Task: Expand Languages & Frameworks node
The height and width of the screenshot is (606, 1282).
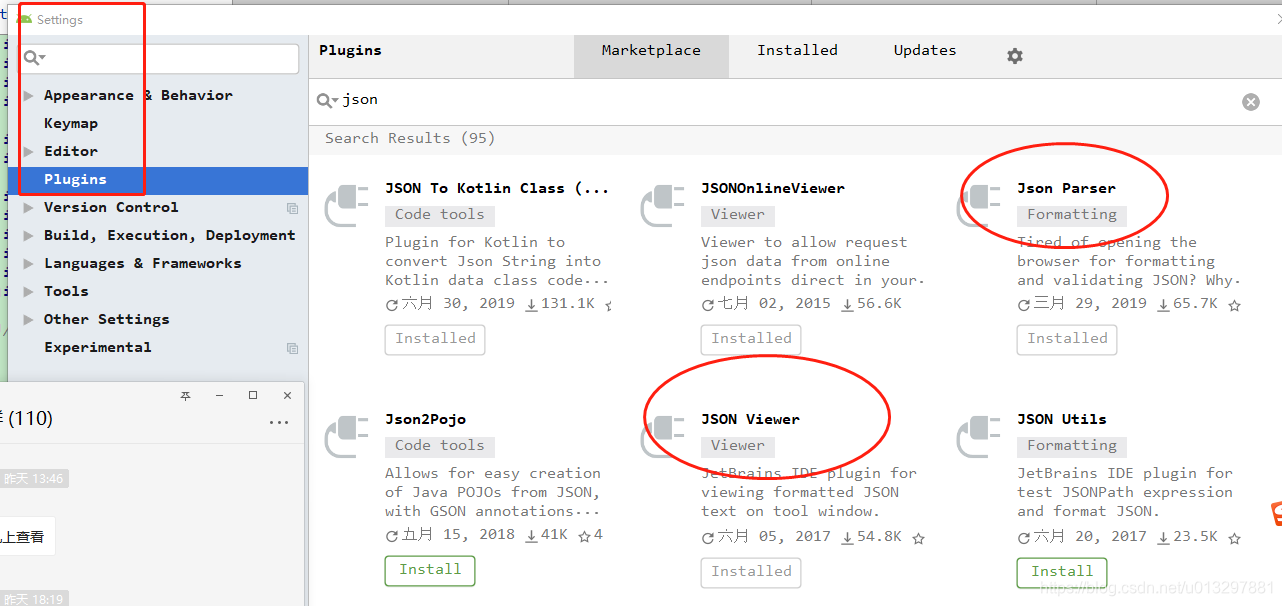Action: point(29,264)
